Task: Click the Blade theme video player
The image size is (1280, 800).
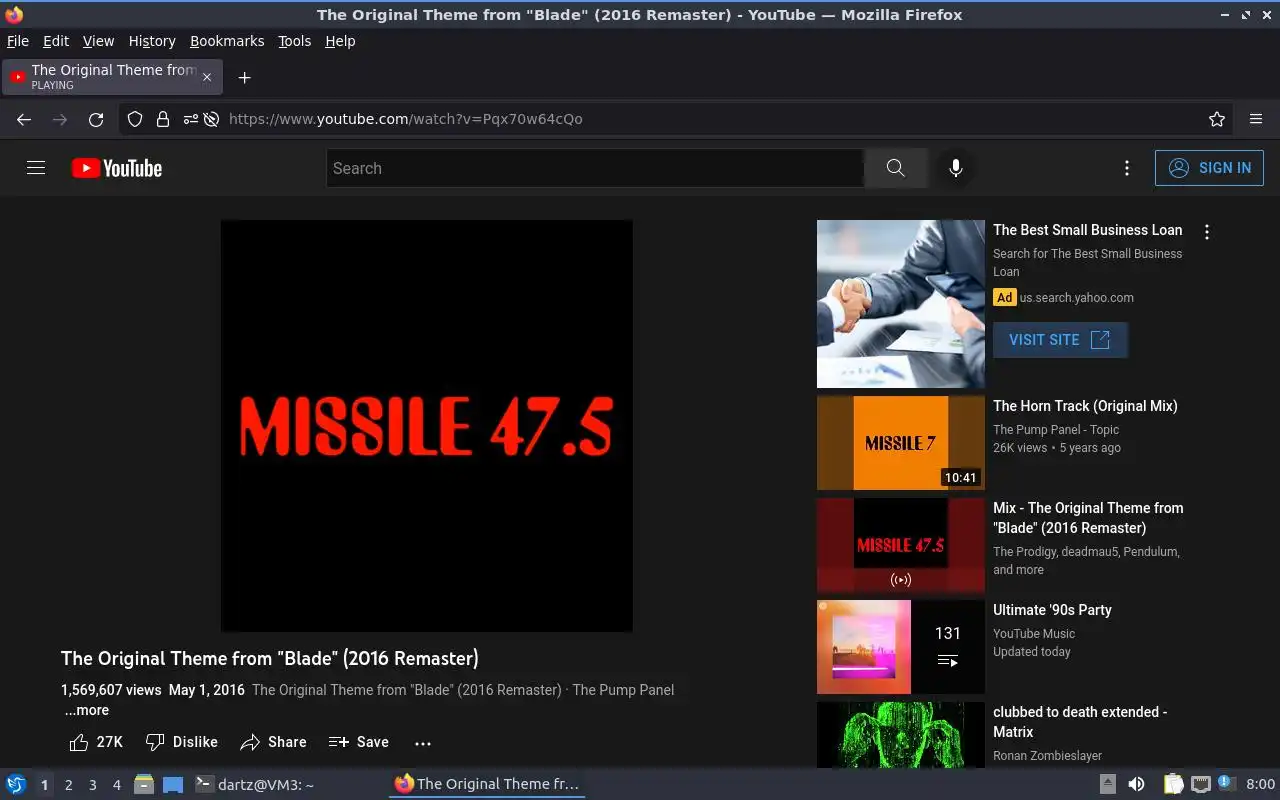Action: coord(427,426)
